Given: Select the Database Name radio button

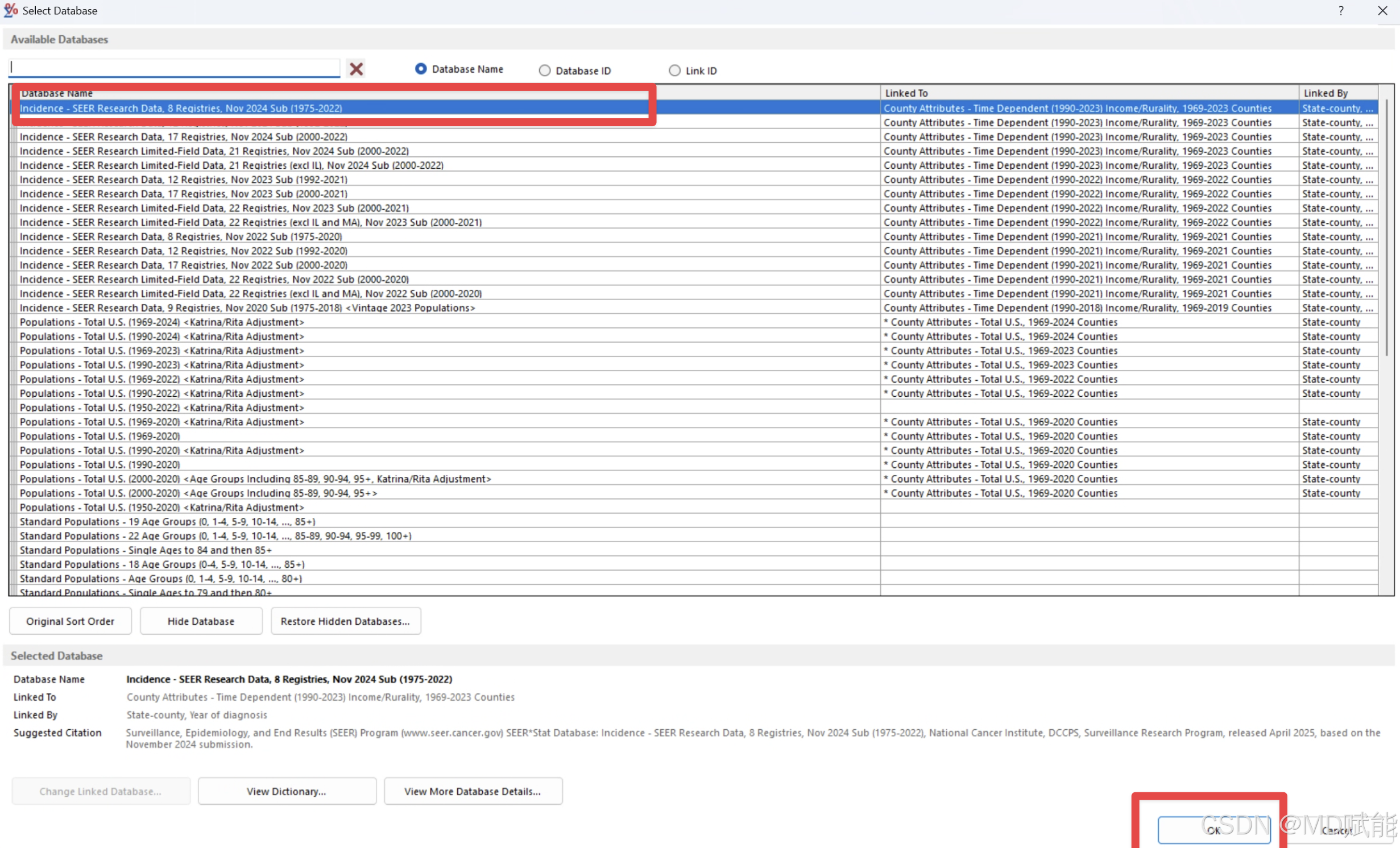Looking at the screenshot, I should (x=421, y=69).
